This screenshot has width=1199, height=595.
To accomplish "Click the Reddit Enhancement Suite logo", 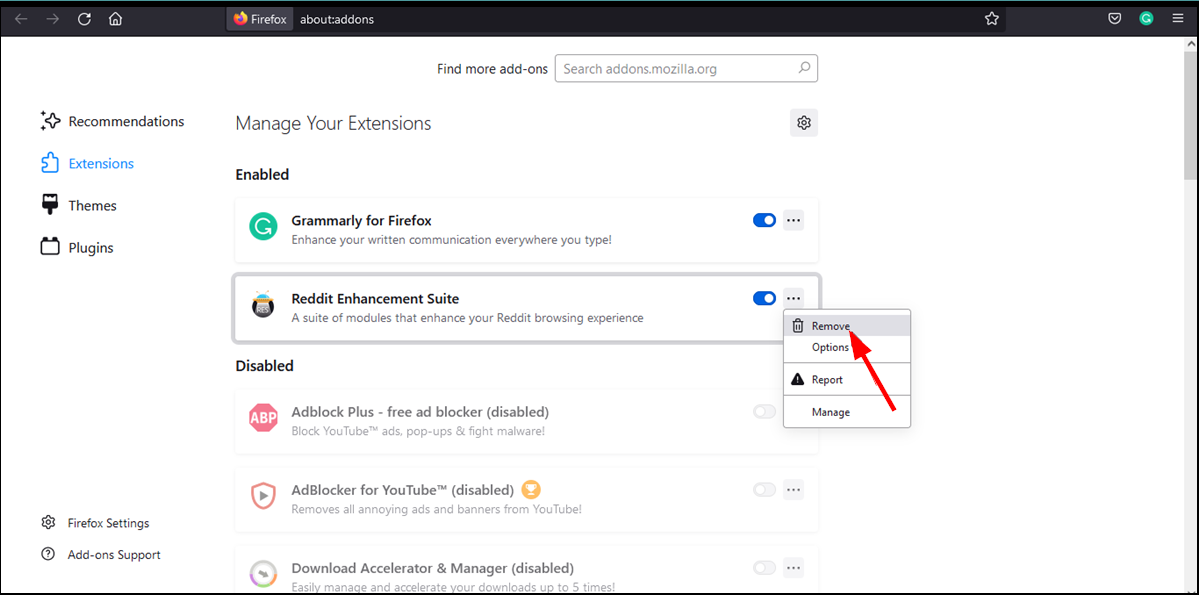I will click(x=263, y=305).
